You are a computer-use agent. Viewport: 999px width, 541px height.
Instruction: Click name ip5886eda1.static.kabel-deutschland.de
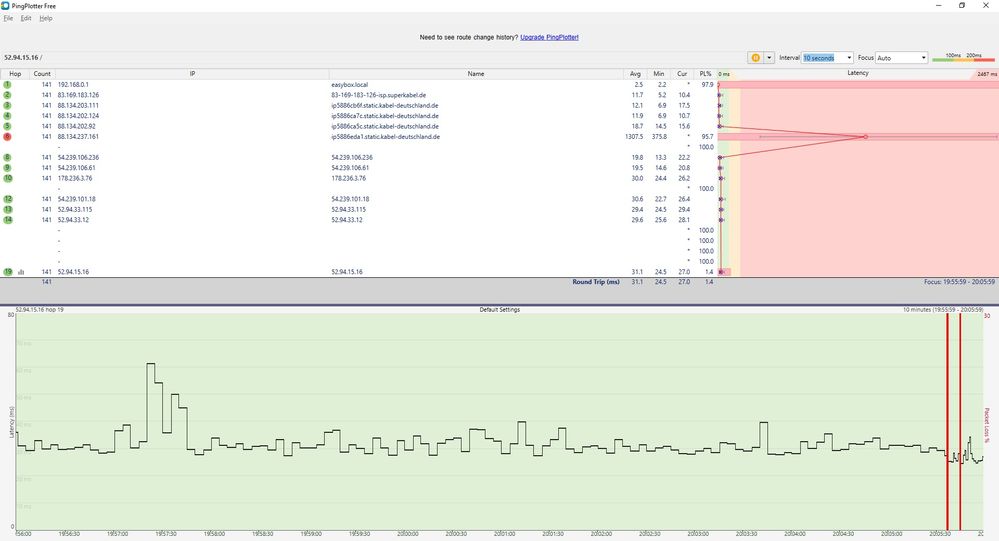click(x=385, y=136)
